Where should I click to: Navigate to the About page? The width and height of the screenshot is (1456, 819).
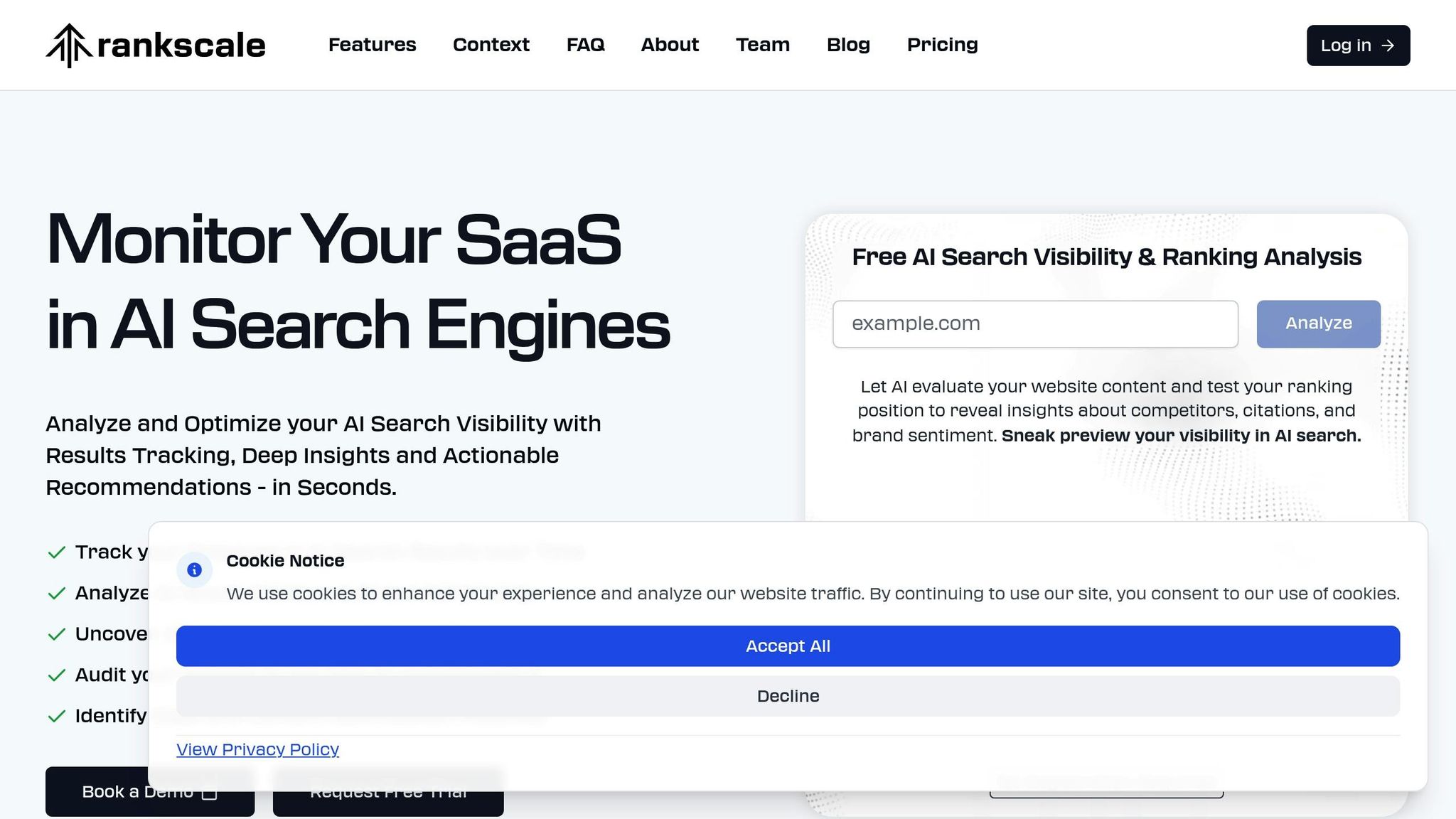[670, 45]
